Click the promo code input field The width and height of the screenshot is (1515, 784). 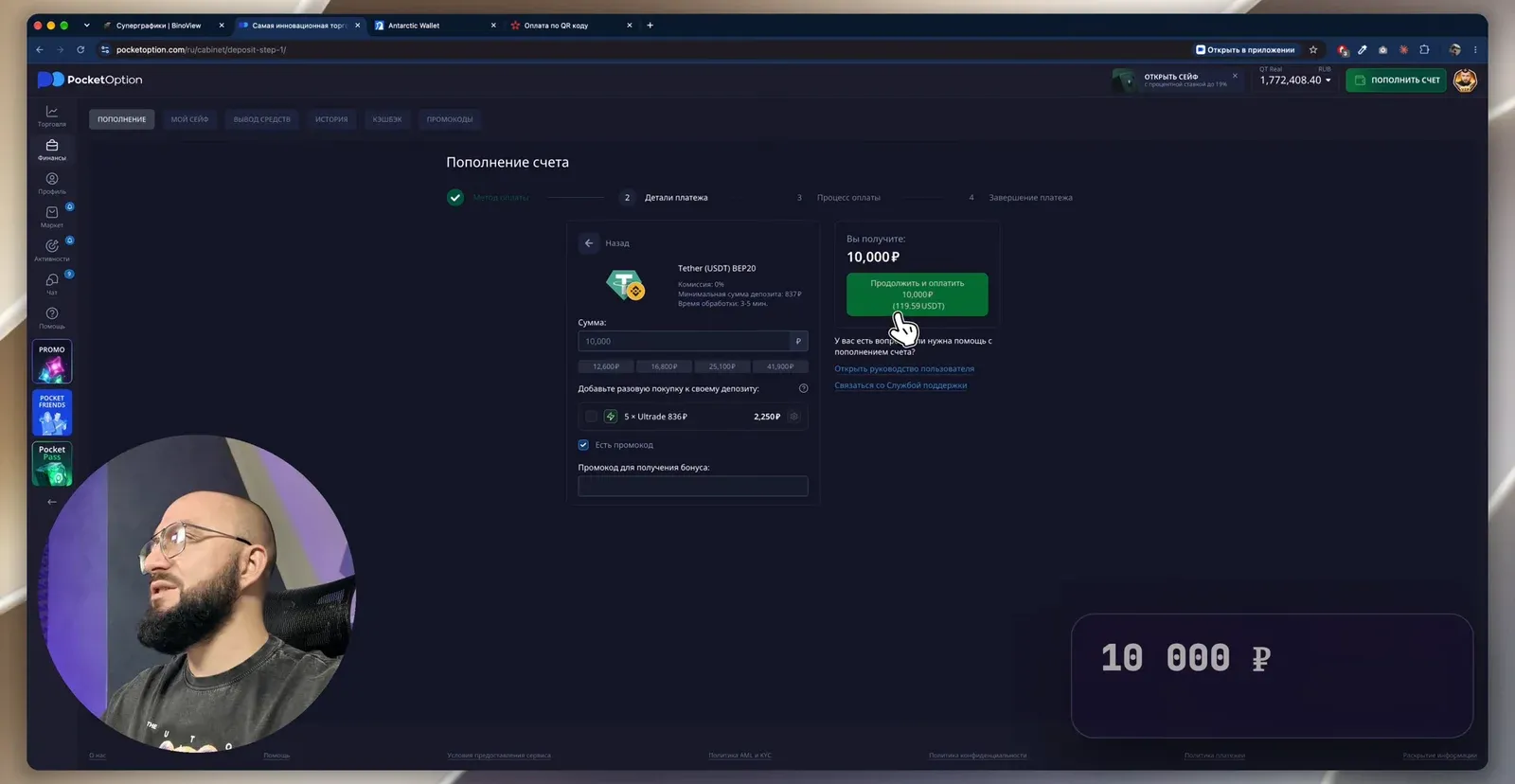pyautogui.click(x=693, y=486)
